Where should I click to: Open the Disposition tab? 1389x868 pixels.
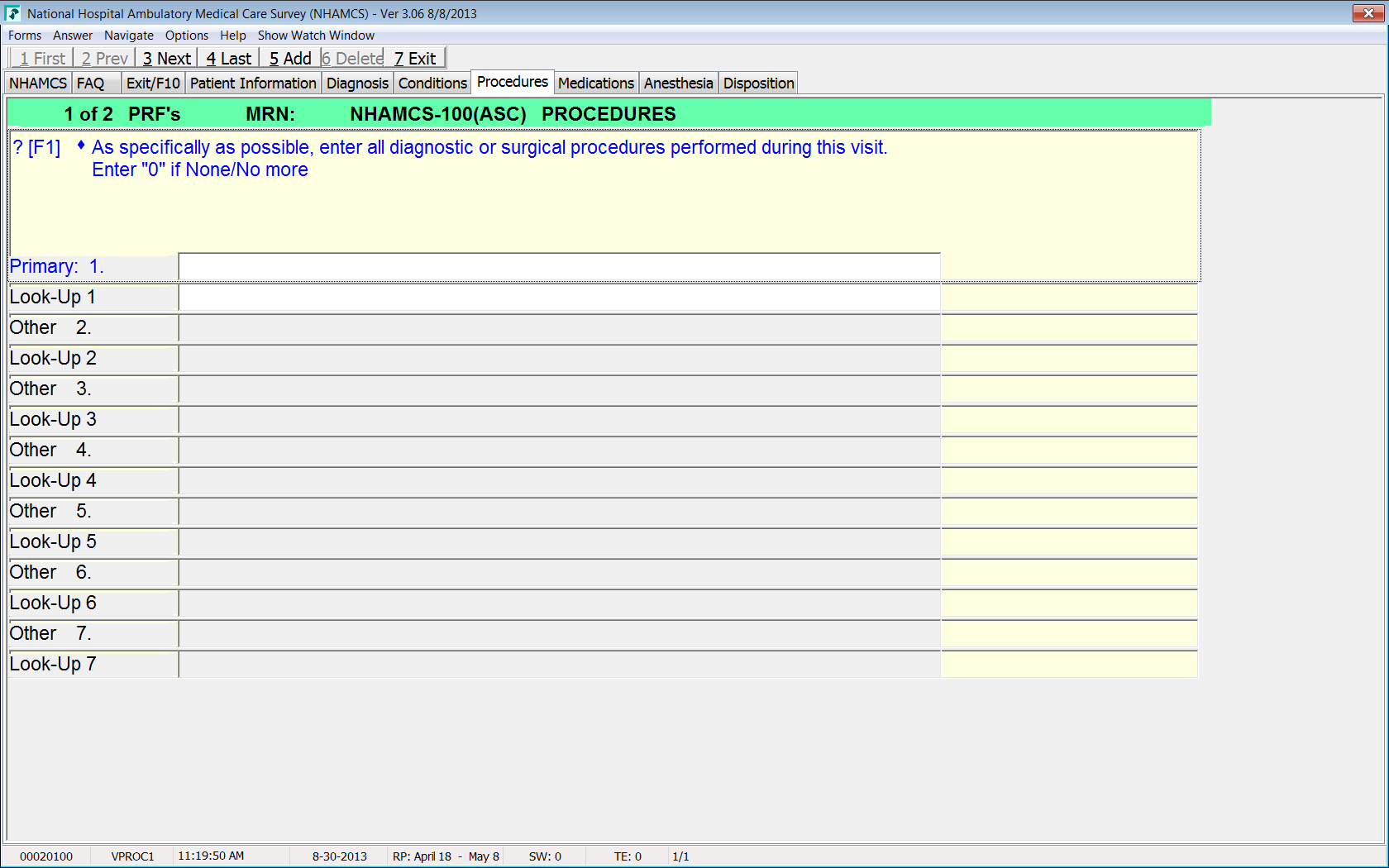pyautogui.click(x=758, y=83)
